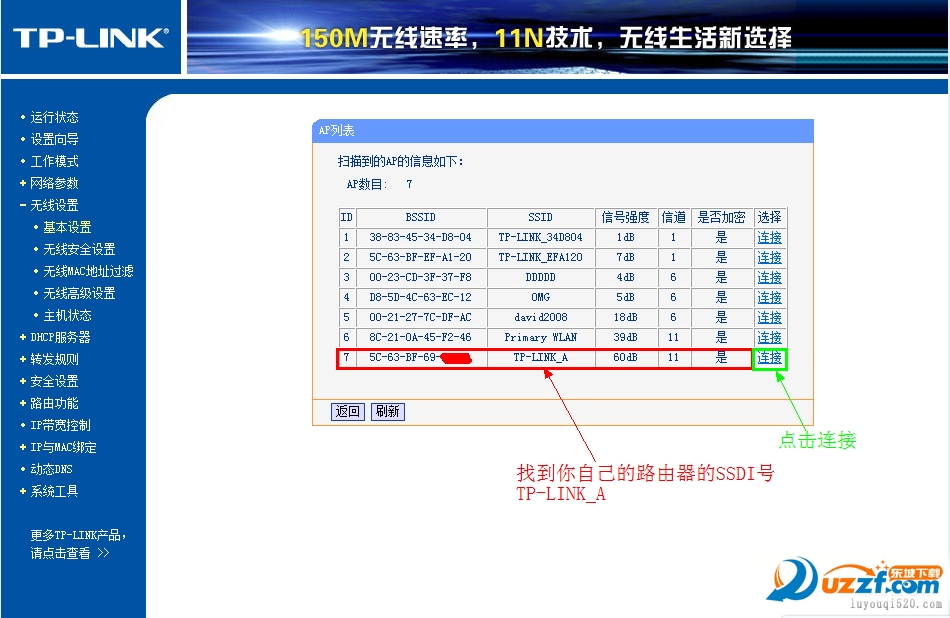Open 无线安全设置 submenu item
This screenshot has height=618, width=950.
coord(79,249)
